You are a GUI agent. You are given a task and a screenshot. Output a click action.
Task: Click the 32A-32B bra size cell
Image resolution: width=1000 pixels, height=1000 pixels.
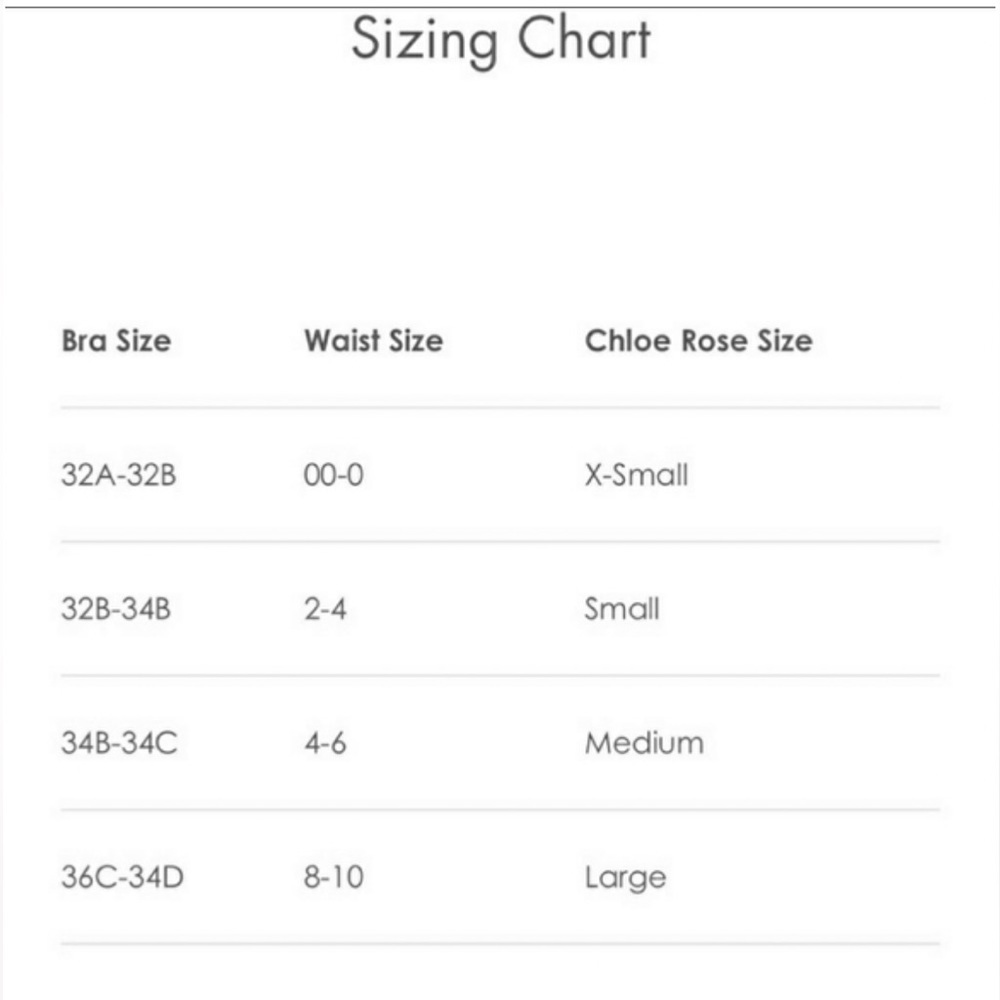118,474
